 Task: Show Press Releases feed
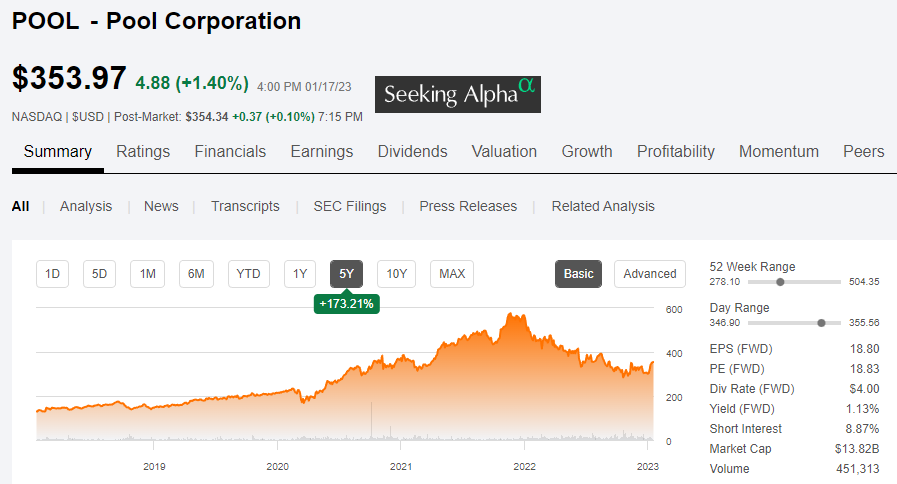pyautogui.click(x=468, y=206)
